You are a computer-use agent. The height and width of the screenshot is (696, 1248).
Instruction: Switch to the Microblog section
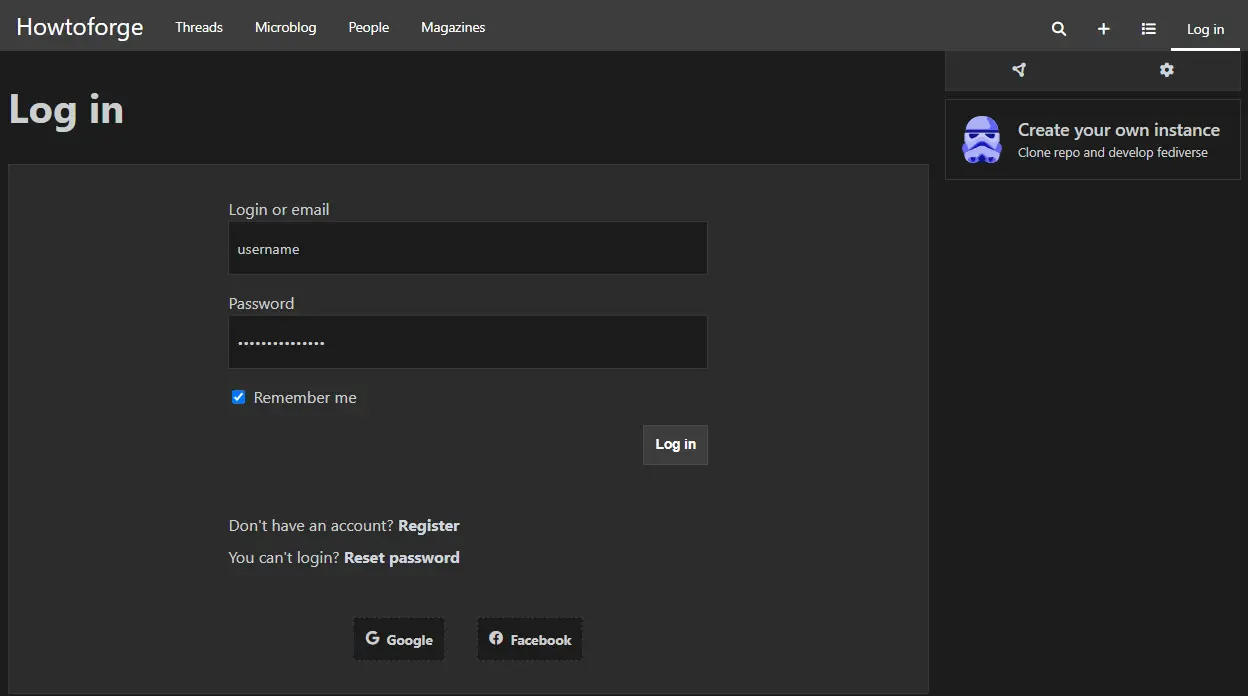[x=285, y=27]
